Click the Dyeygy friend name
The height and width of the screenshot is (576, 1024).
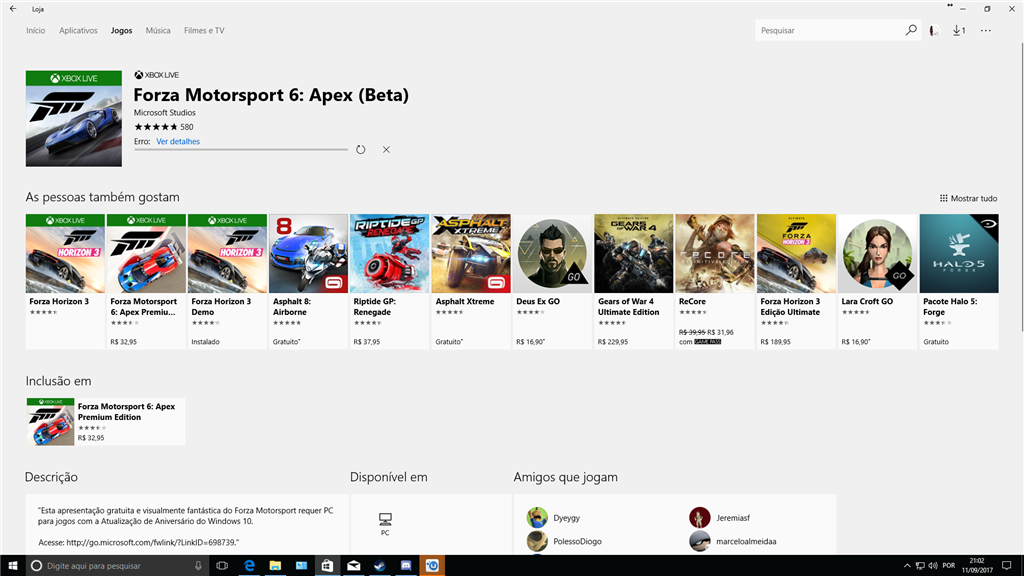pyautogui.click(x=567, y=518)
